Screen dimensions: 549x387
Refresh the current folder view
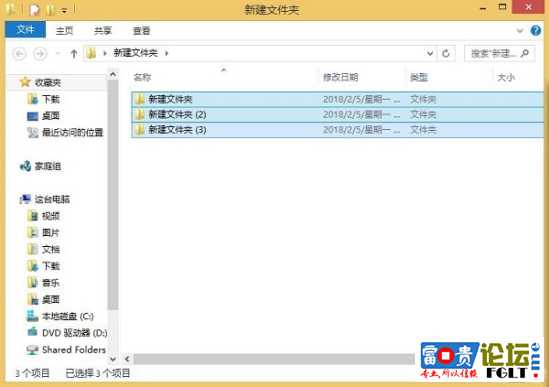446,54
